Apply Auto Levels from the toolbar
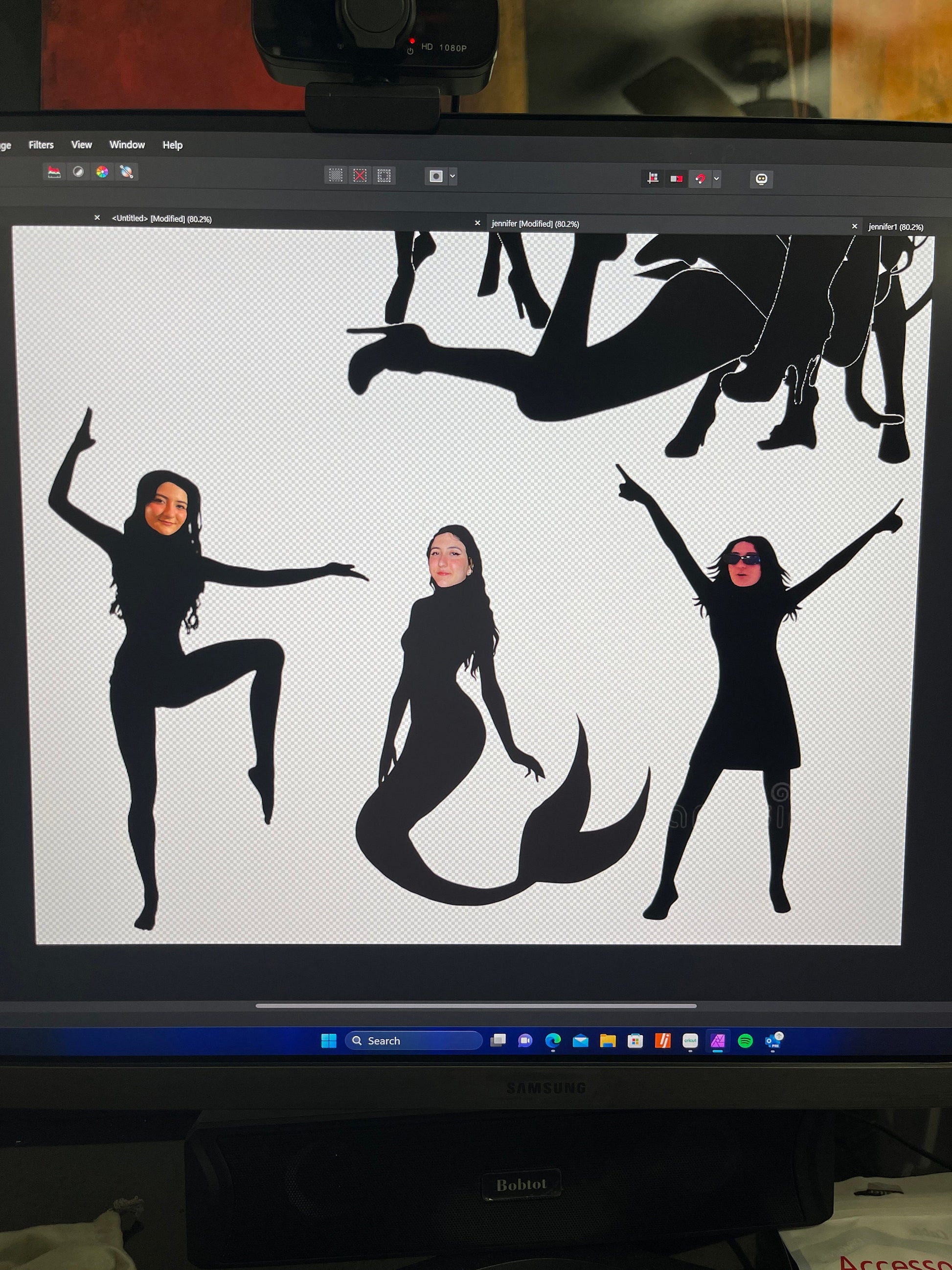This screenshot has width=952, height=1270. 54,172
